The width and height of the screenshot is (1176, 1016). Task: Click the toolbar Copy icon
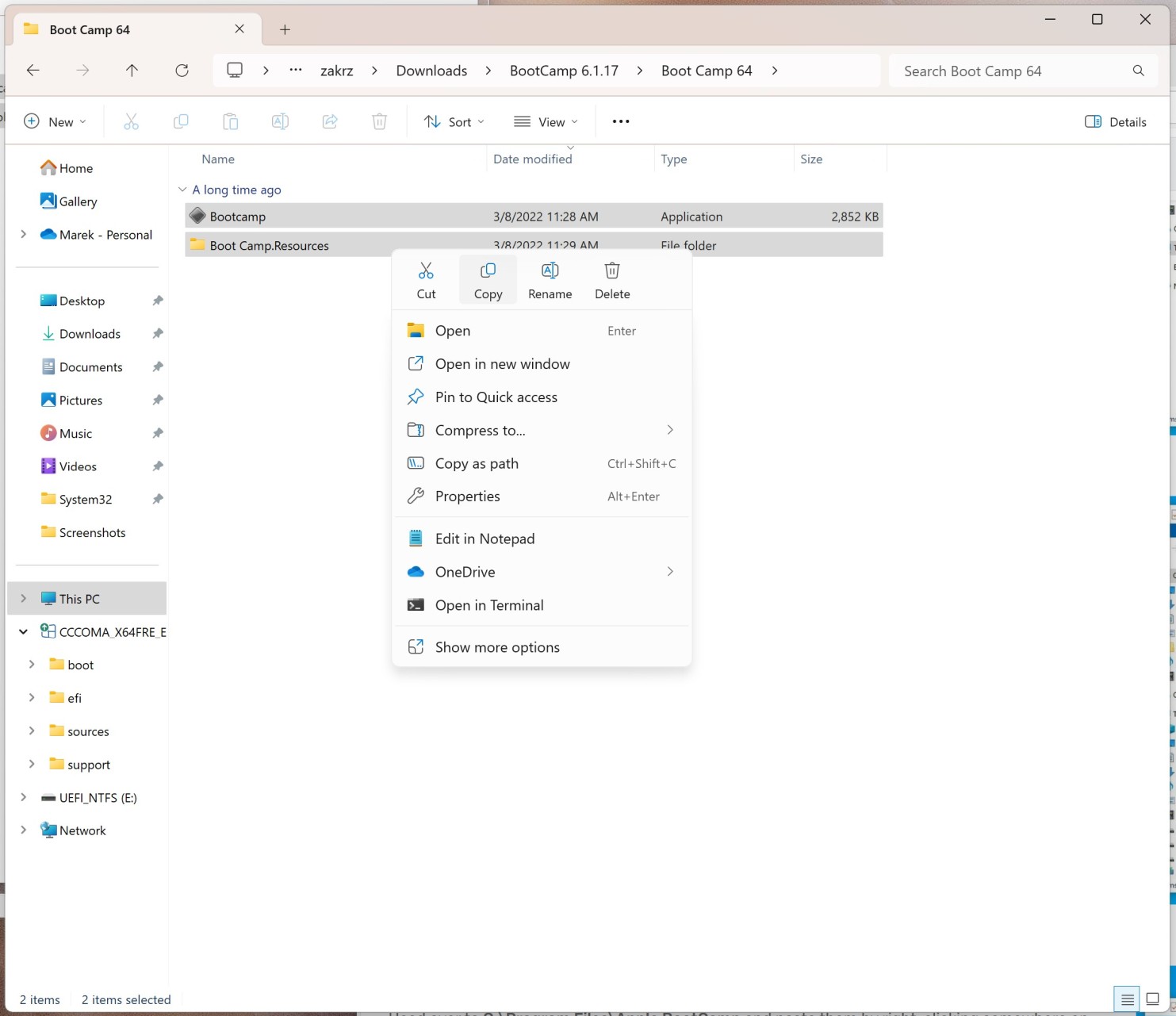coord(181,121)
